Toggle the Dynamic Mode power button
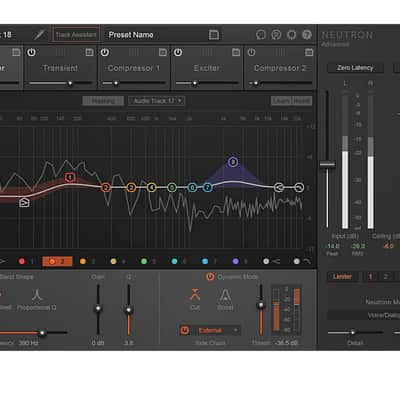The width and height of the screenshot is (400, 400). point(210,277)
